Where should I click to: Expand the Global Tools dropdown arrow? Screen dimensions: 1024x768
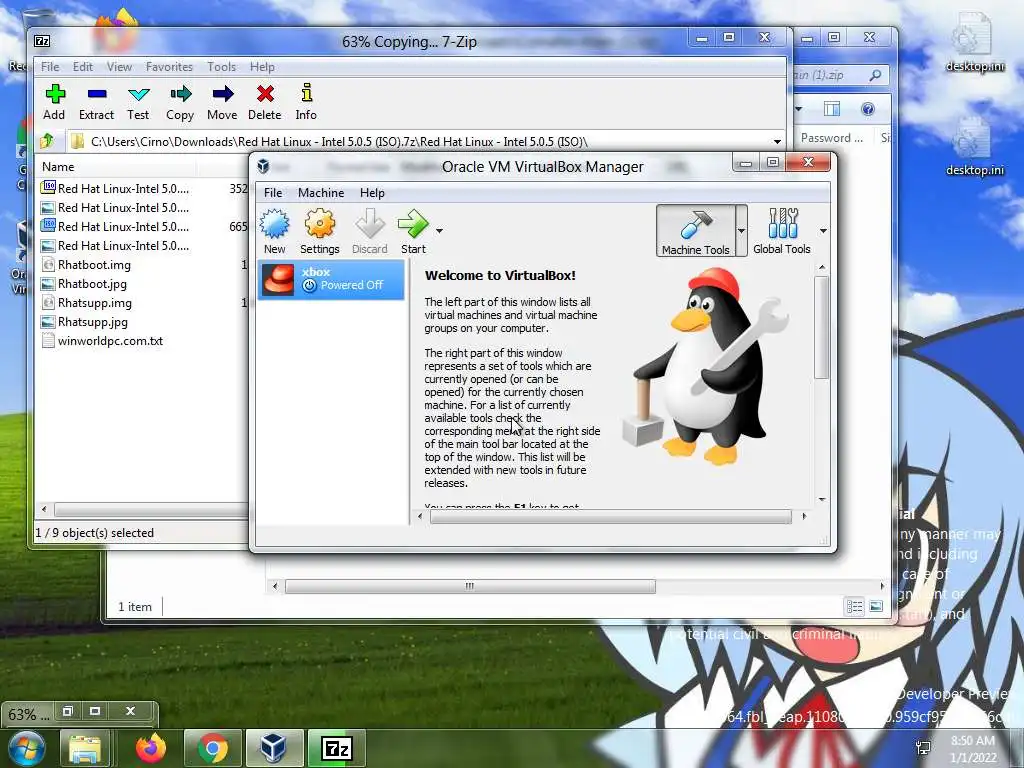823,231
